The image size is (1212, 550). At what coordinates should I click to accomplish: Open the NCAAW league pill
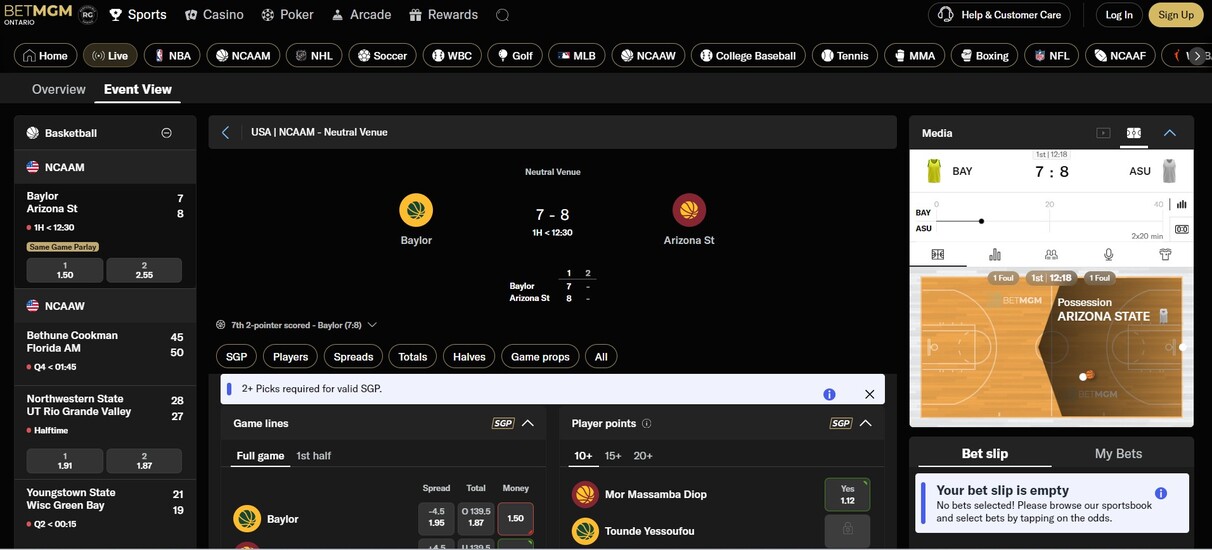(648, 56)
